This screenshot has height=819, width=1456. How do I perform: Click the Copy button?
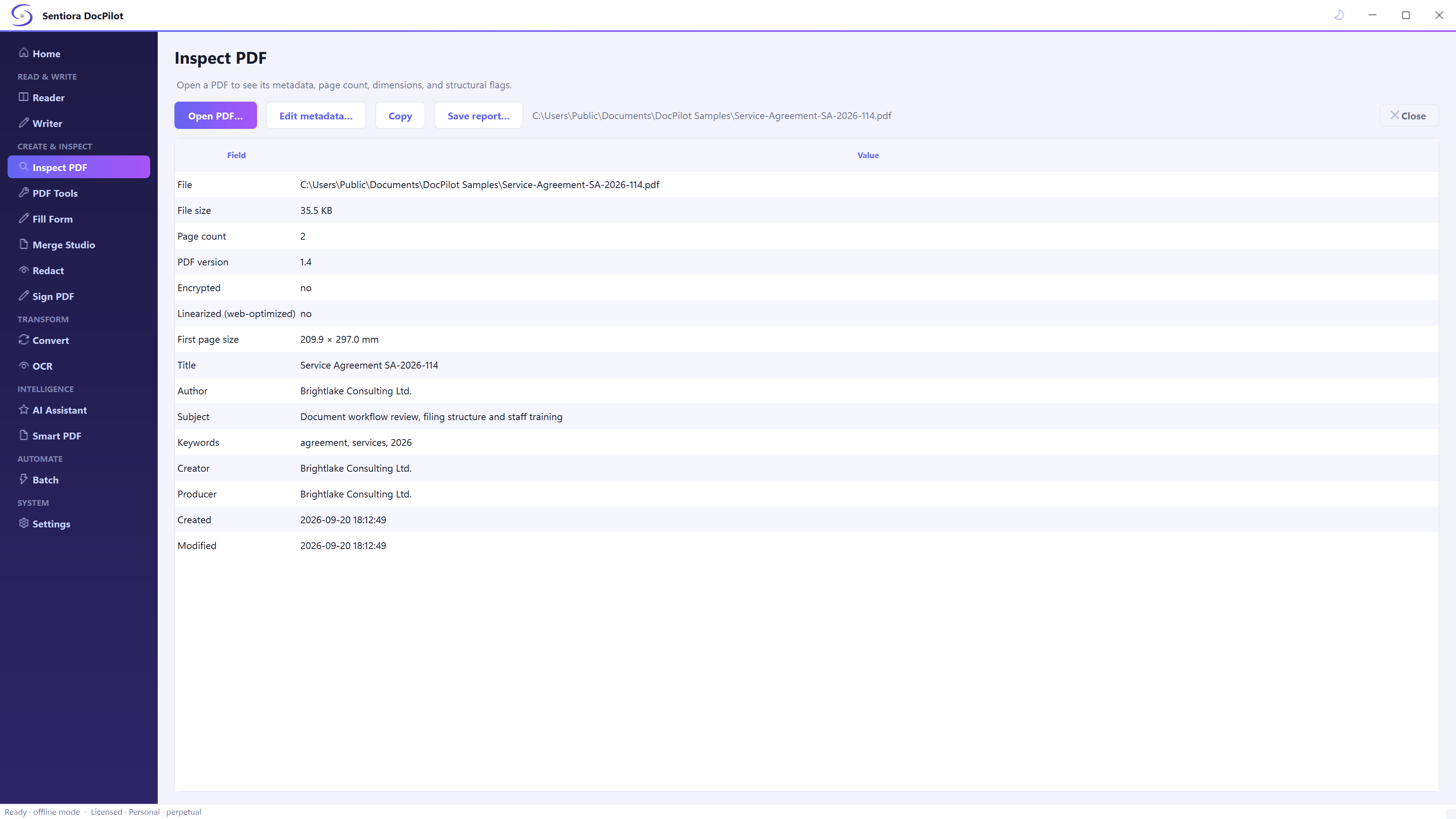click(x=400, y=115)
